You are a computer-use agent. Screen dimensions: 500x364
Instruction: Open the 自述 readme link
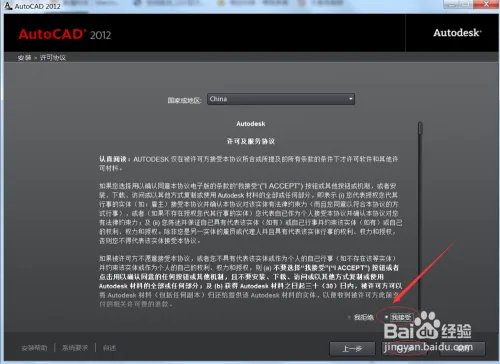pyautogui.click(x=109, y=348)
